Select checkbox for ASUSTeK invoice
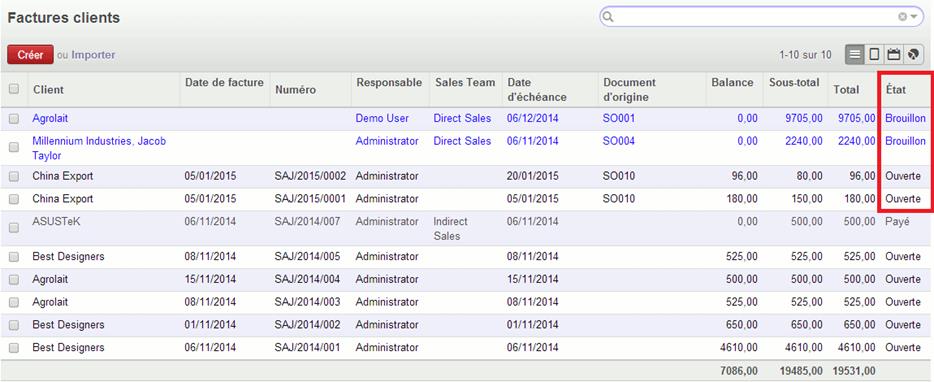Viewport: 934px width, 382px height. [14, 228]
